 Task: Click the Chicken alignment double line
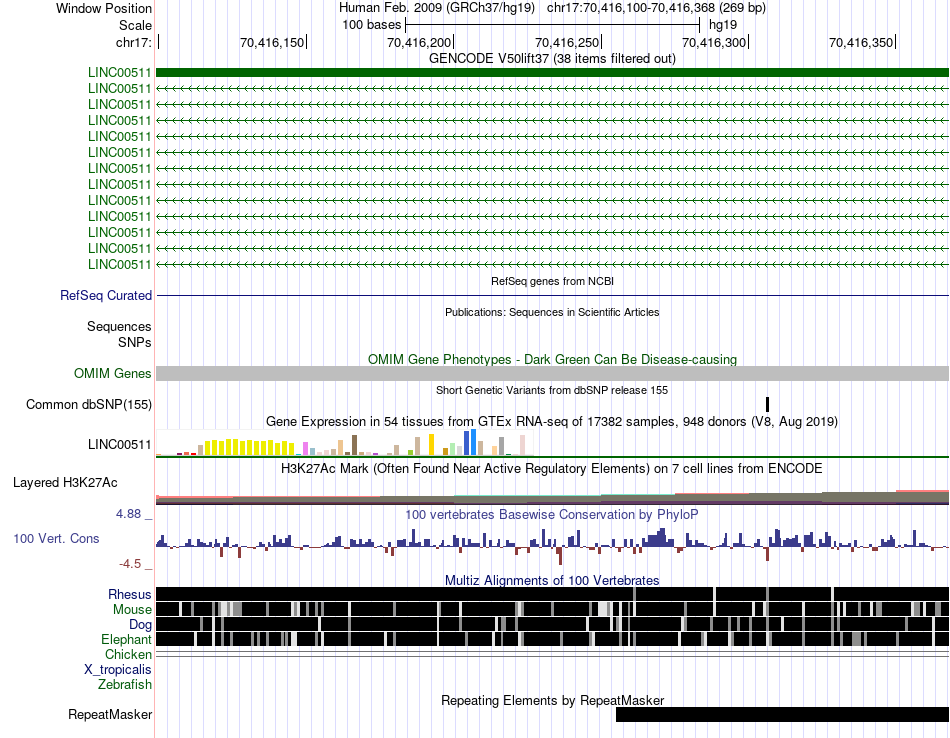tap(553, 654)
